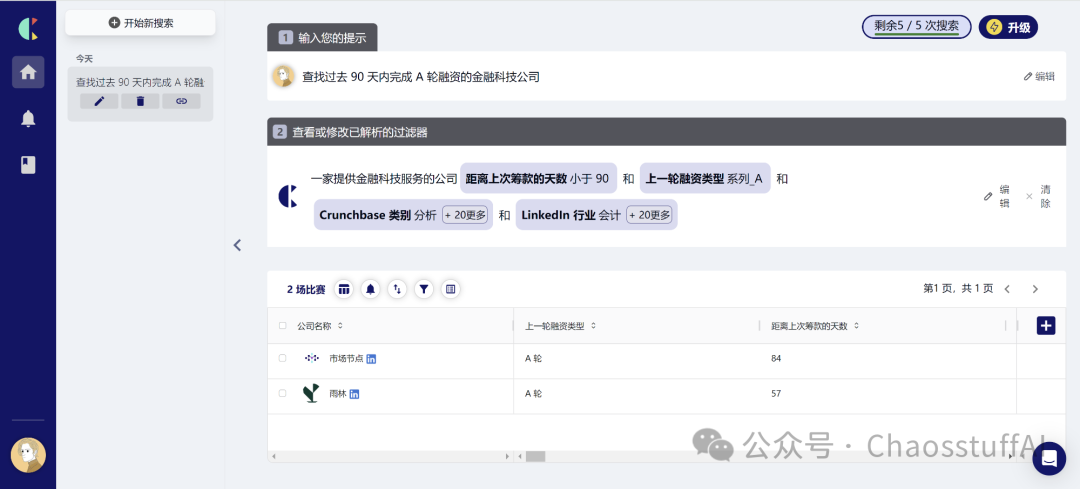
Task: Start a new search
Action: pos(141,23)
